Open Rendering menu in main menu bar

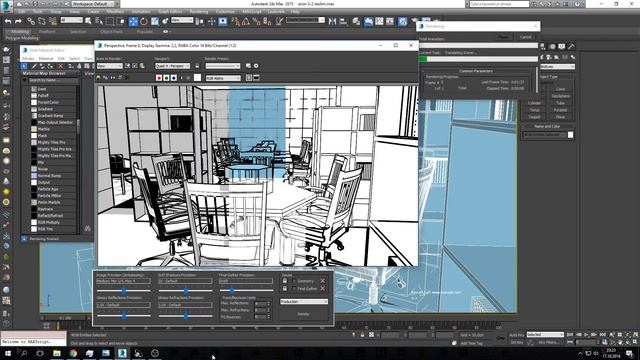199,11
